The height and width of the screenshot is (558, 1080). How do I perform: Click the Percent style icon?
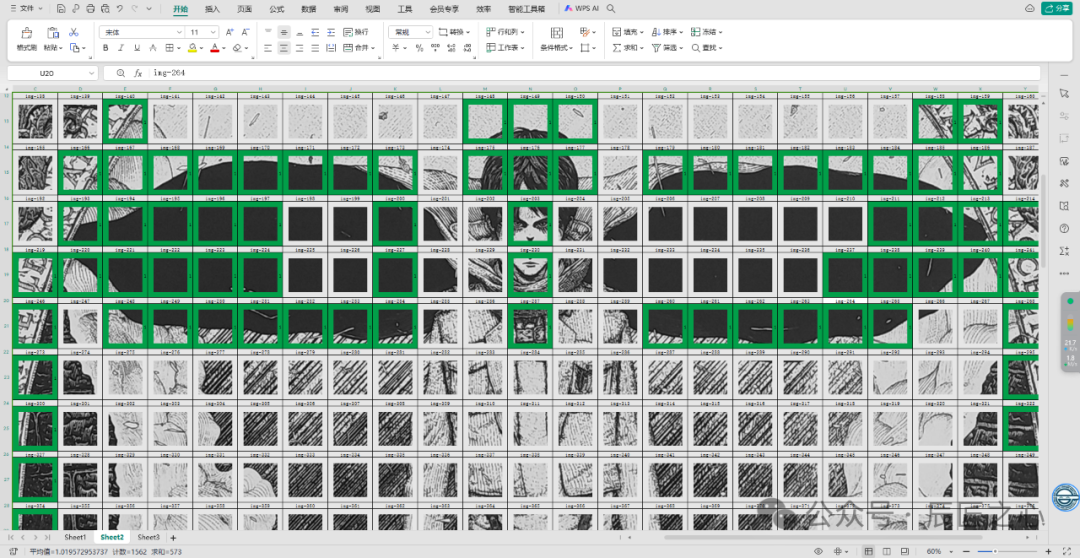click(x=419, y=48)
